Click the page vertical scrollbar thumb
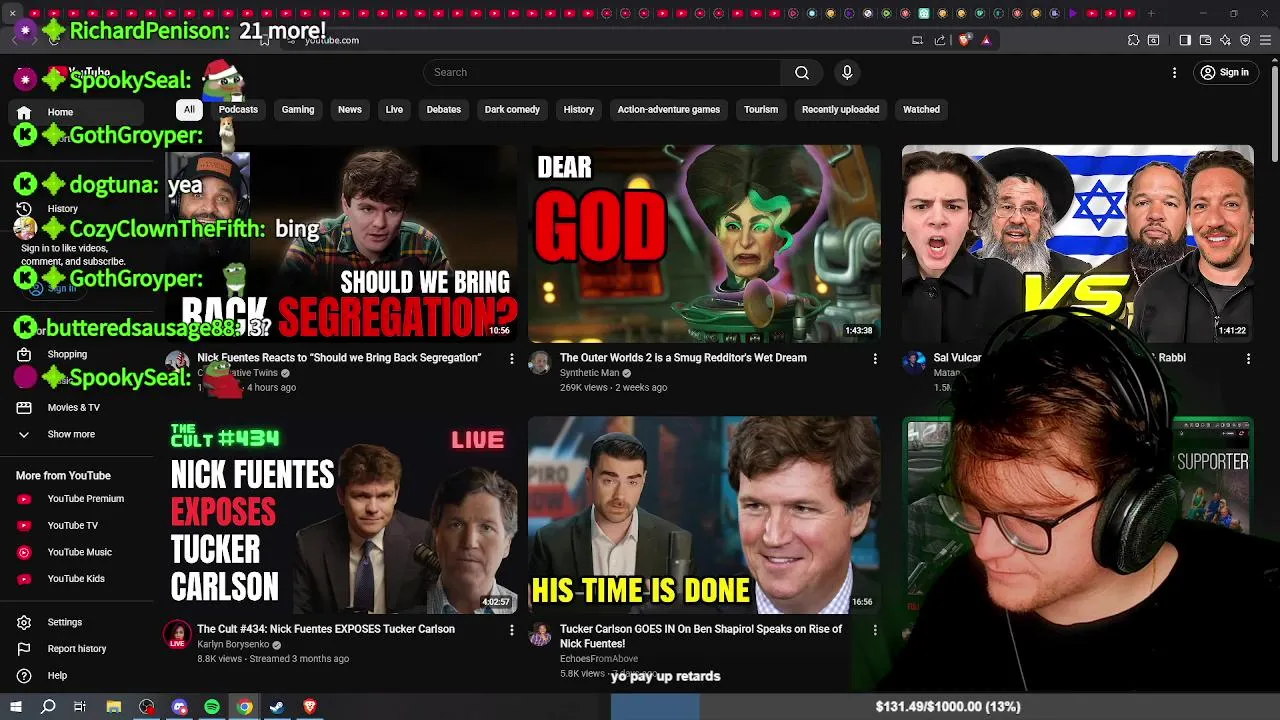 (x=1274, y=113)
